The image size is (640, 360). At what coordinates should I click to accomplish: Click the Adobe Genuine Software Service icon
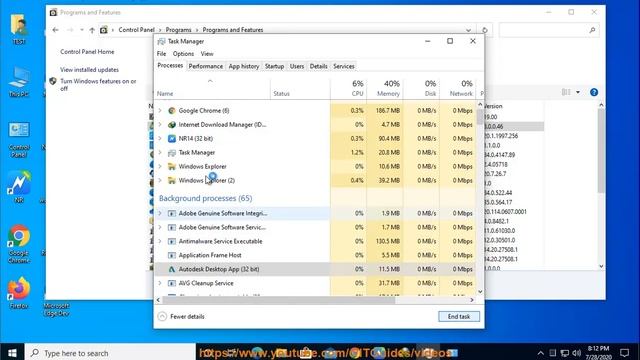click(x=172, y=227)
